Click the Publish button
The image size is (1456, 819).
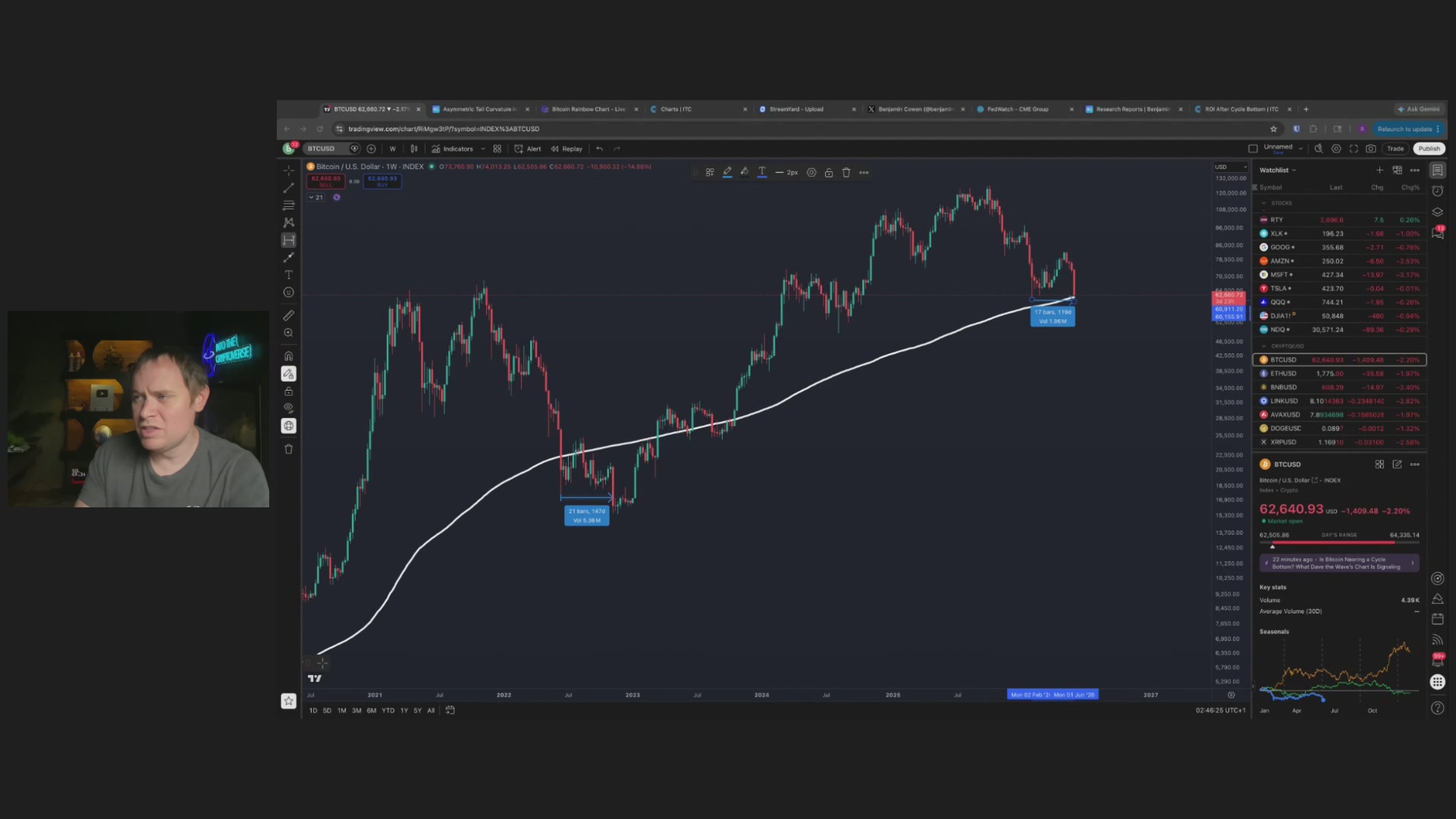pyautogui.click(x=1429, y=149)
